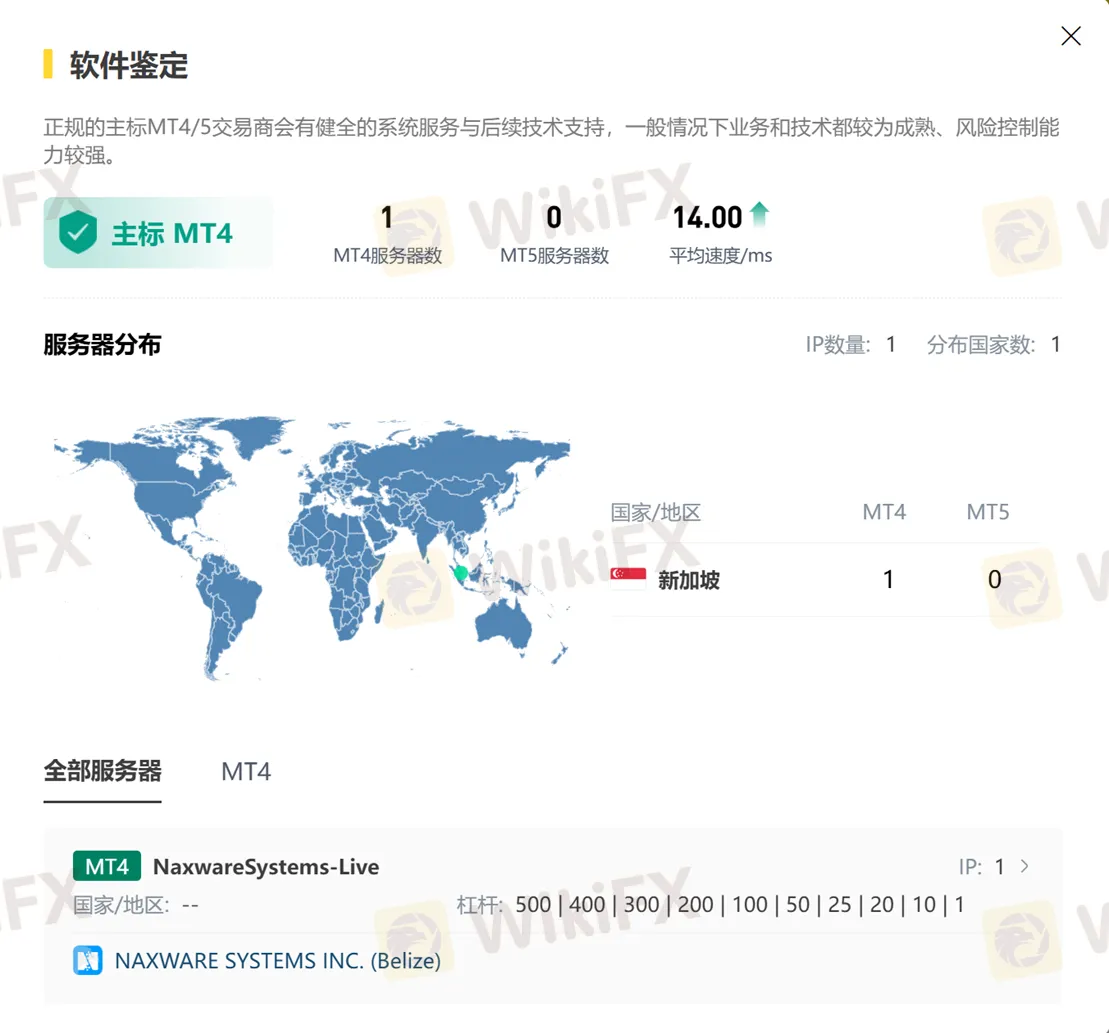The width and height of the screenshot is (1109, 1033).
Task: Click the MT4 count 1 for 新加坡
Action: [x=888, y=579]
